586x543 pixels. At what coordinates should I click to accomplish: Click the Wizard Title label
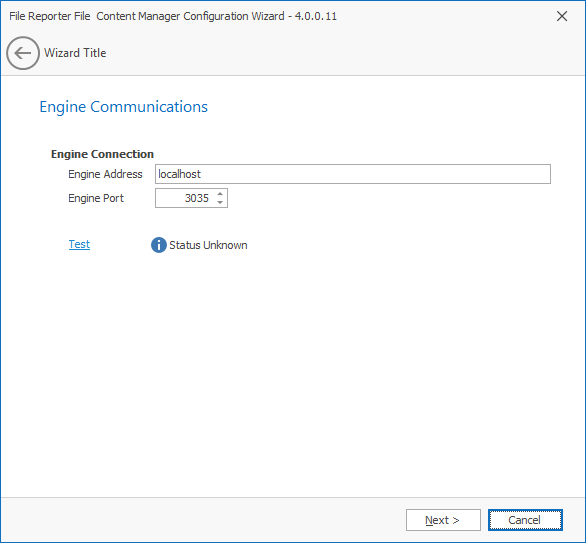tap(75, 53)
